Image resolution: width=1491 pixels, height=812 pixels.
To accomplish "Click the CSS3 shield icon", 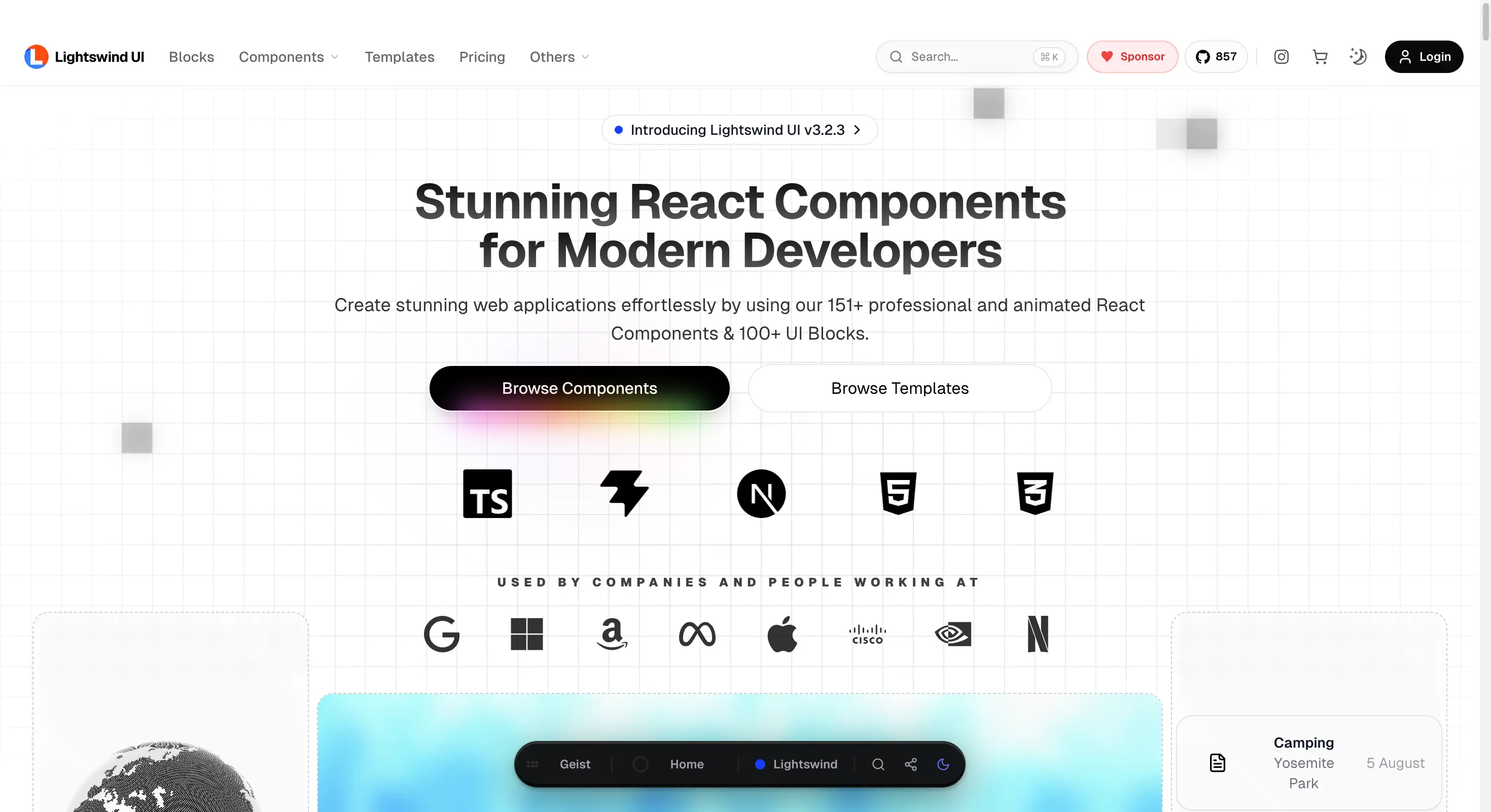I will coord(1036,493).
